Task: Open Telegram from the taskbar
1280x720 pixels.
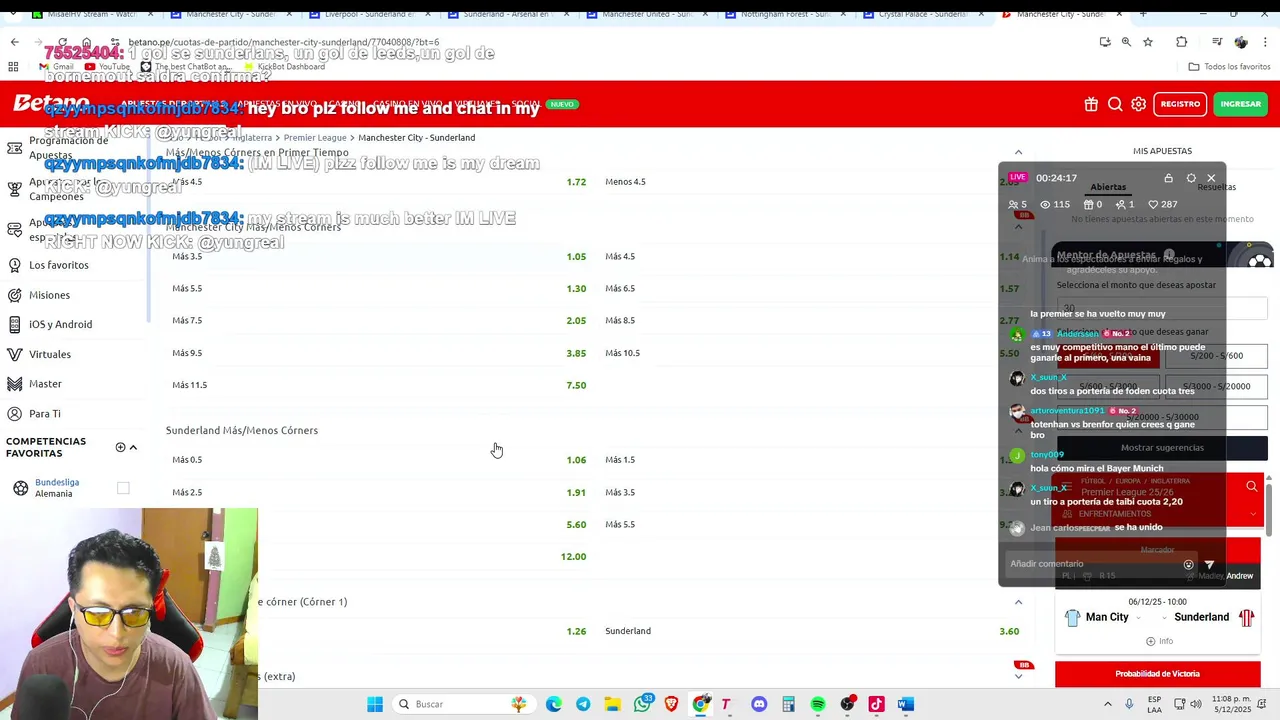Action: coord(583,704)
